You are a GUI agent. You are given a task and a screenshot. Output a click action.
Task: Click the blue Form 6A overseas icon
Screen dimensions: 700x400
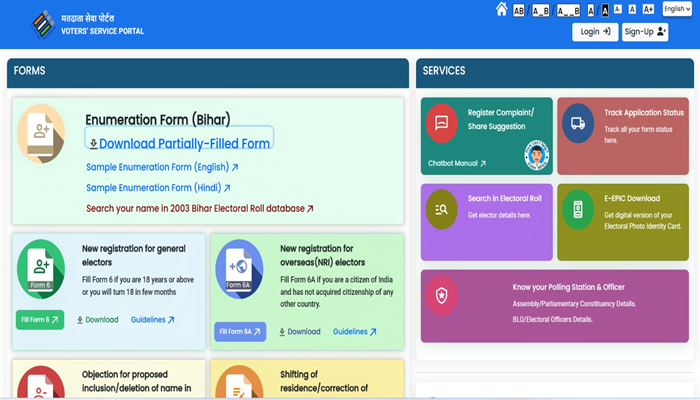(239, 269)
